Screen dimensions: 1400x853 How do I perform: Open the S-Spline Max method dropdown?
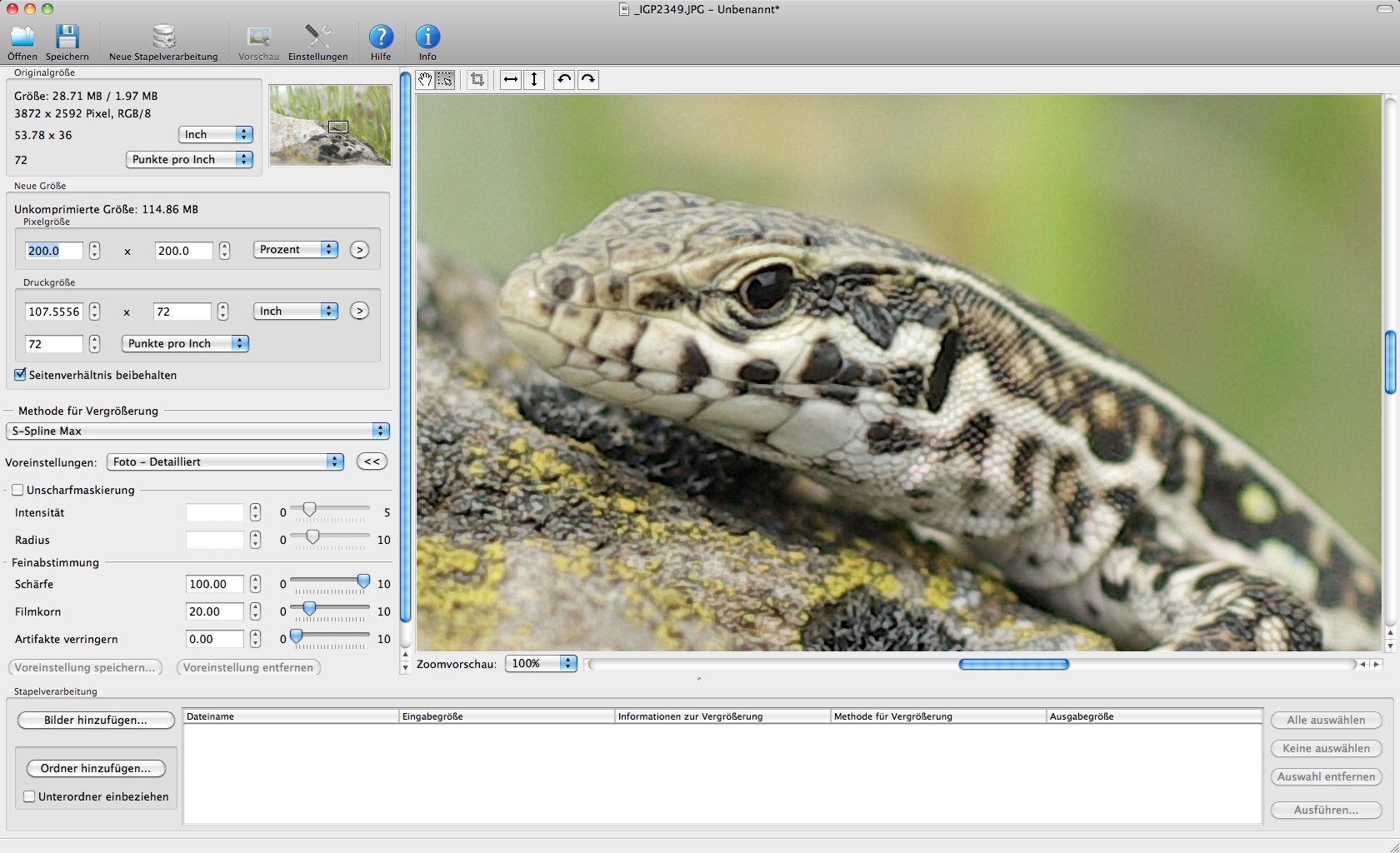point(197,431)
